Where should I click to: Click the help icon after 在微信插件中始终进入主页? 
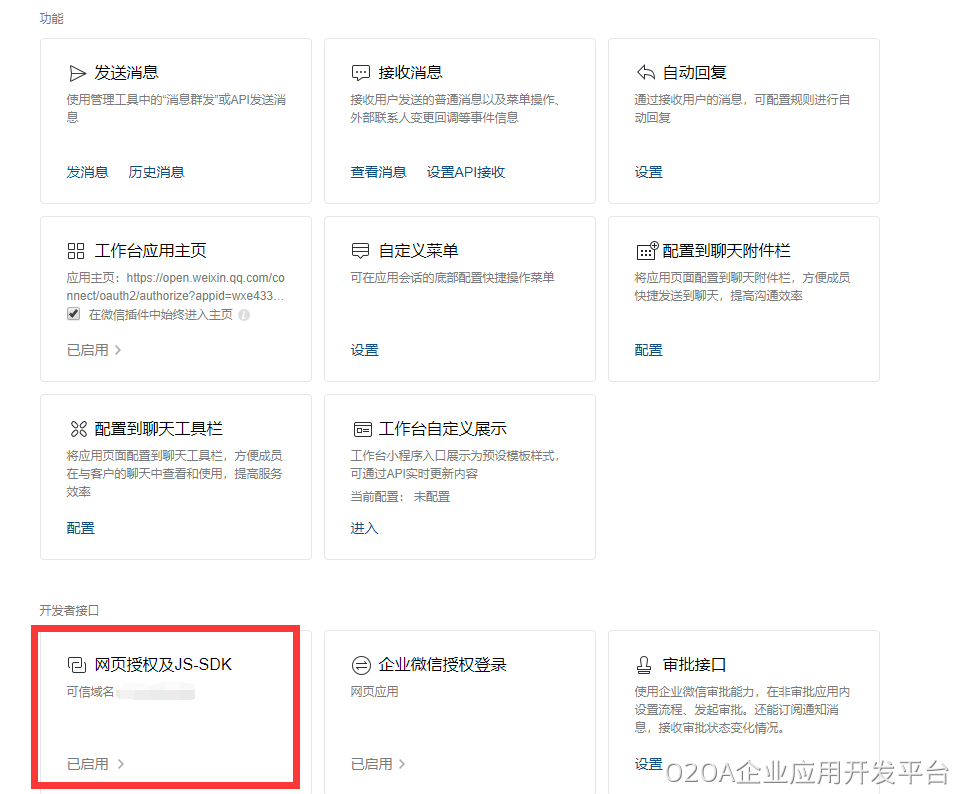pos(244,315)
